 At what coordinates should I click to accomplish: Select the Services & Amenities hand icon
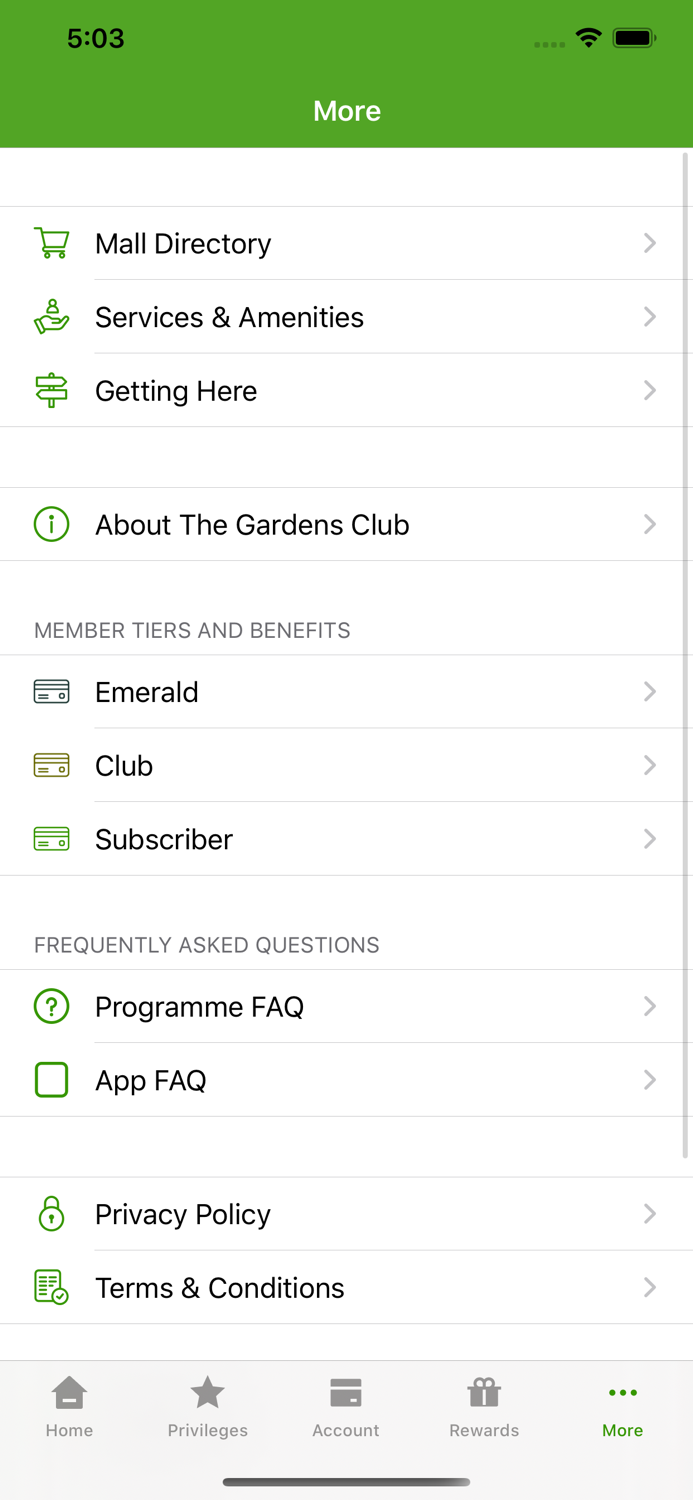(x=51, y=317)
